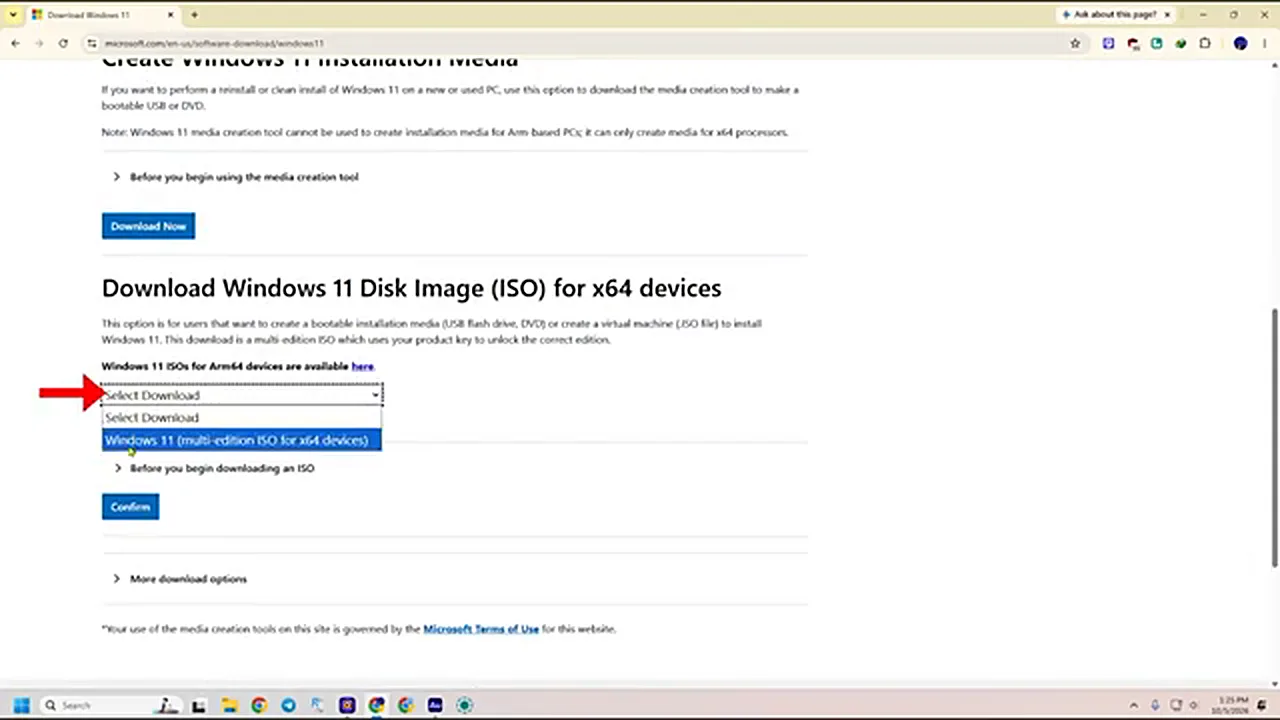Viewport: 1280px width, 720px height.
Task: Switch to Download Windows 11 tab
Action: coord(98,15)
